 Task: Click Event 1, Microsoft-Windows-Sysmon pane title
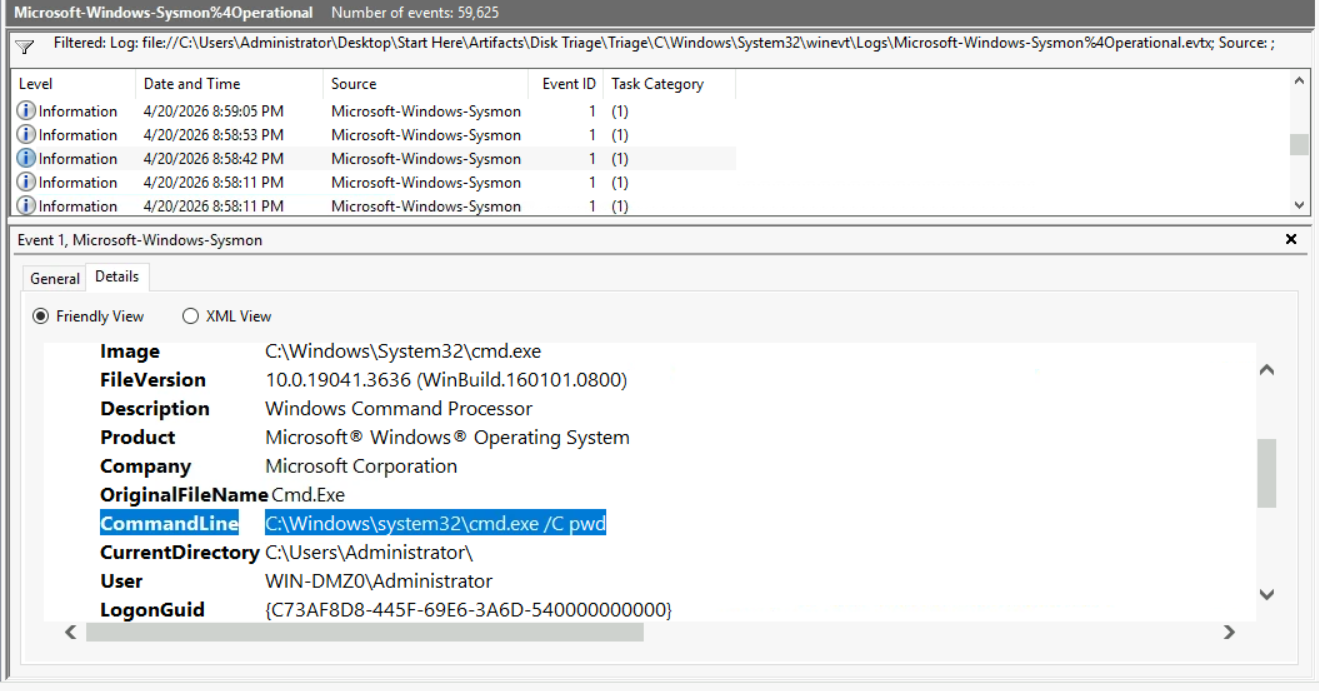point(140,240)
